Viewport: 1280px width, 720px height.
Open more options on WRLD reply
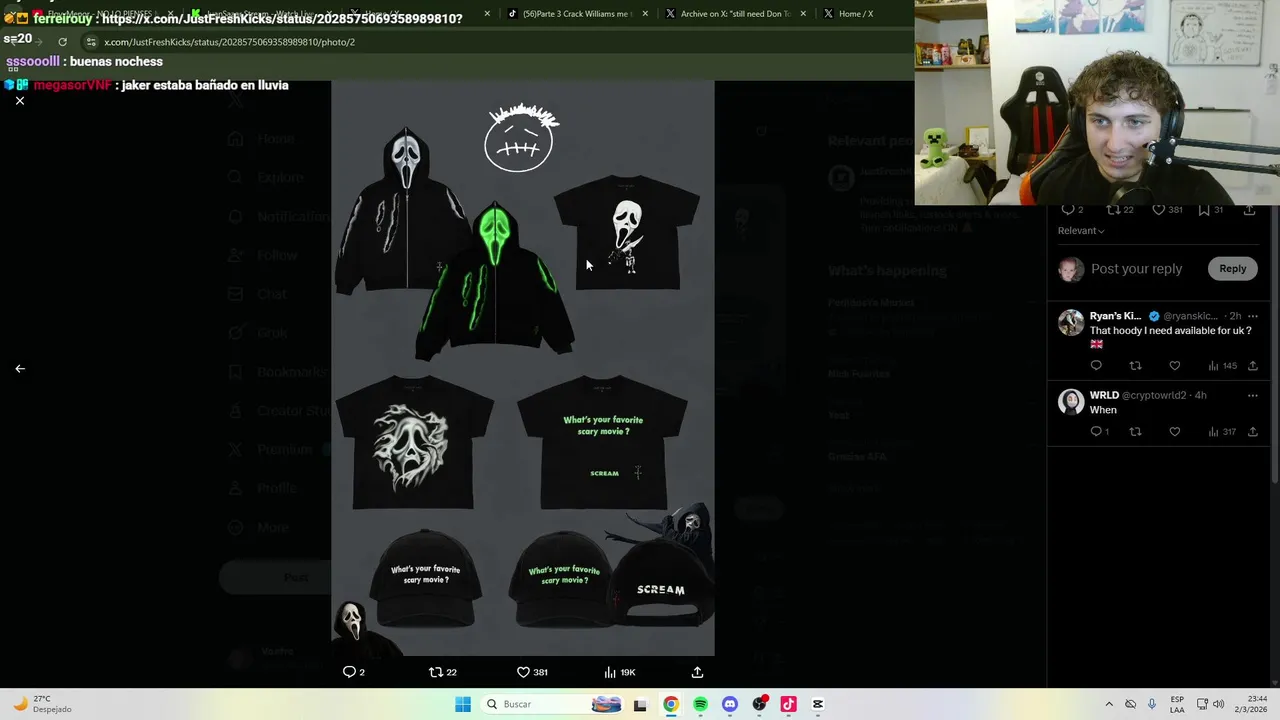click(1252, 396)
